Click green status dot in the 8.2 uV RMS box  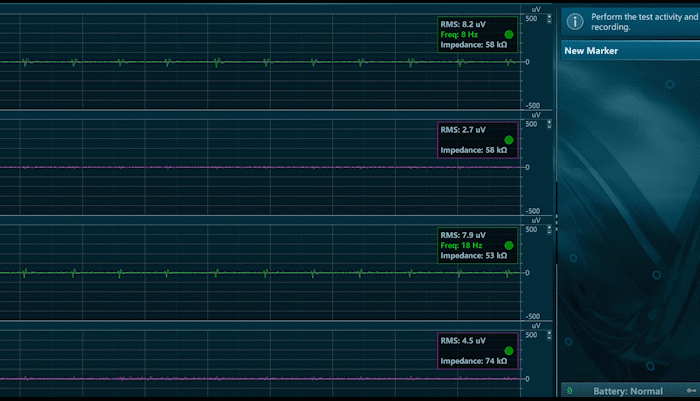[508, 34]
